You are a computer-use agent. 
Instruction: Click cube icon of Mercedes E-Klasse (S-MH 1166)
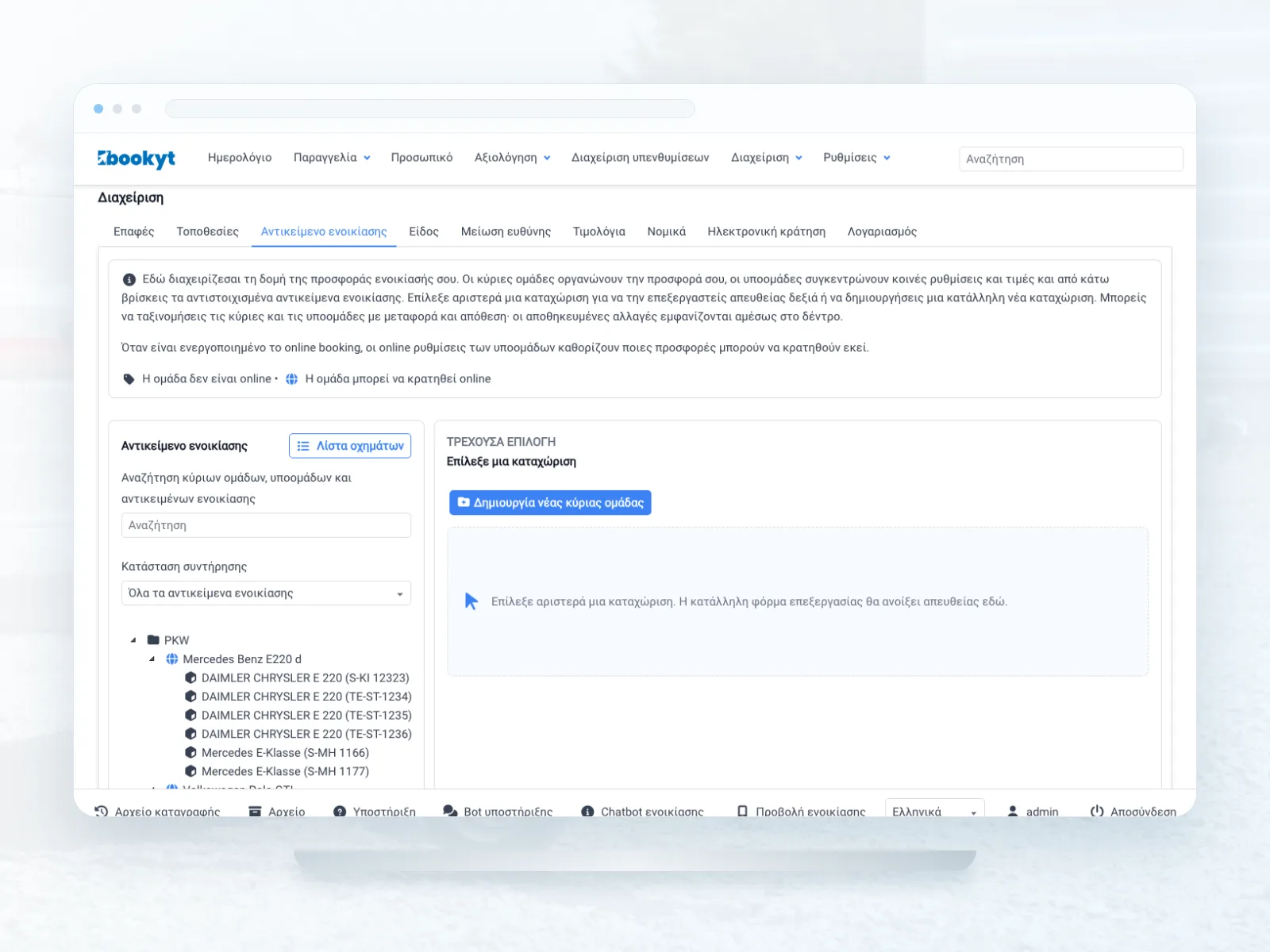point(190,752)
